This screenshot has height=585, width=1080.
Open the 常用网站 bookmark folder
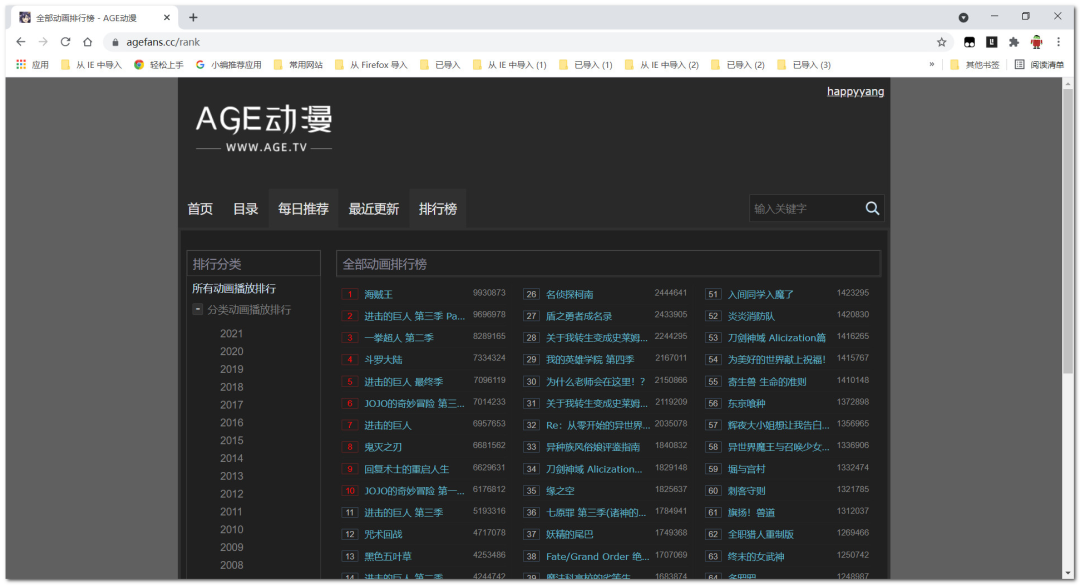point(298,65)
